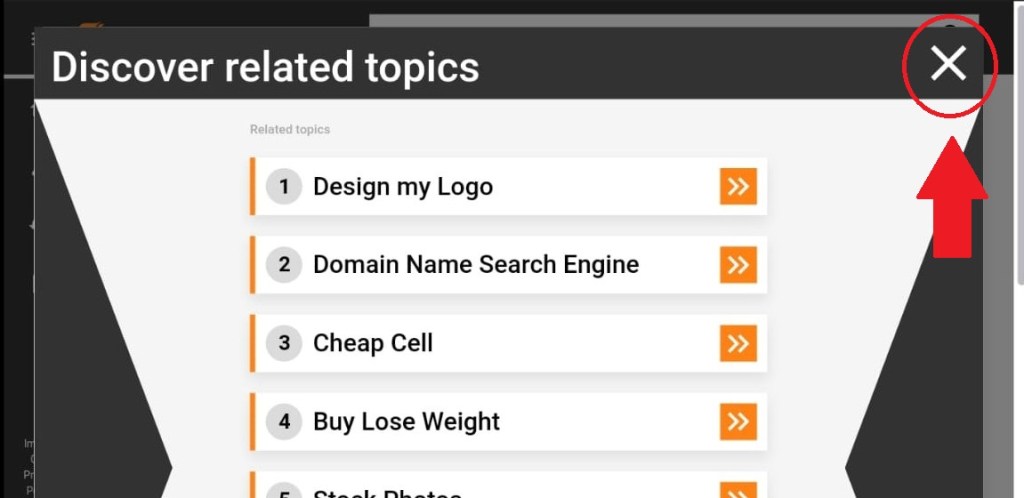Go to the Buy Lose Weight topic
Screen dimensions: 1024x498
coord(406,421)
